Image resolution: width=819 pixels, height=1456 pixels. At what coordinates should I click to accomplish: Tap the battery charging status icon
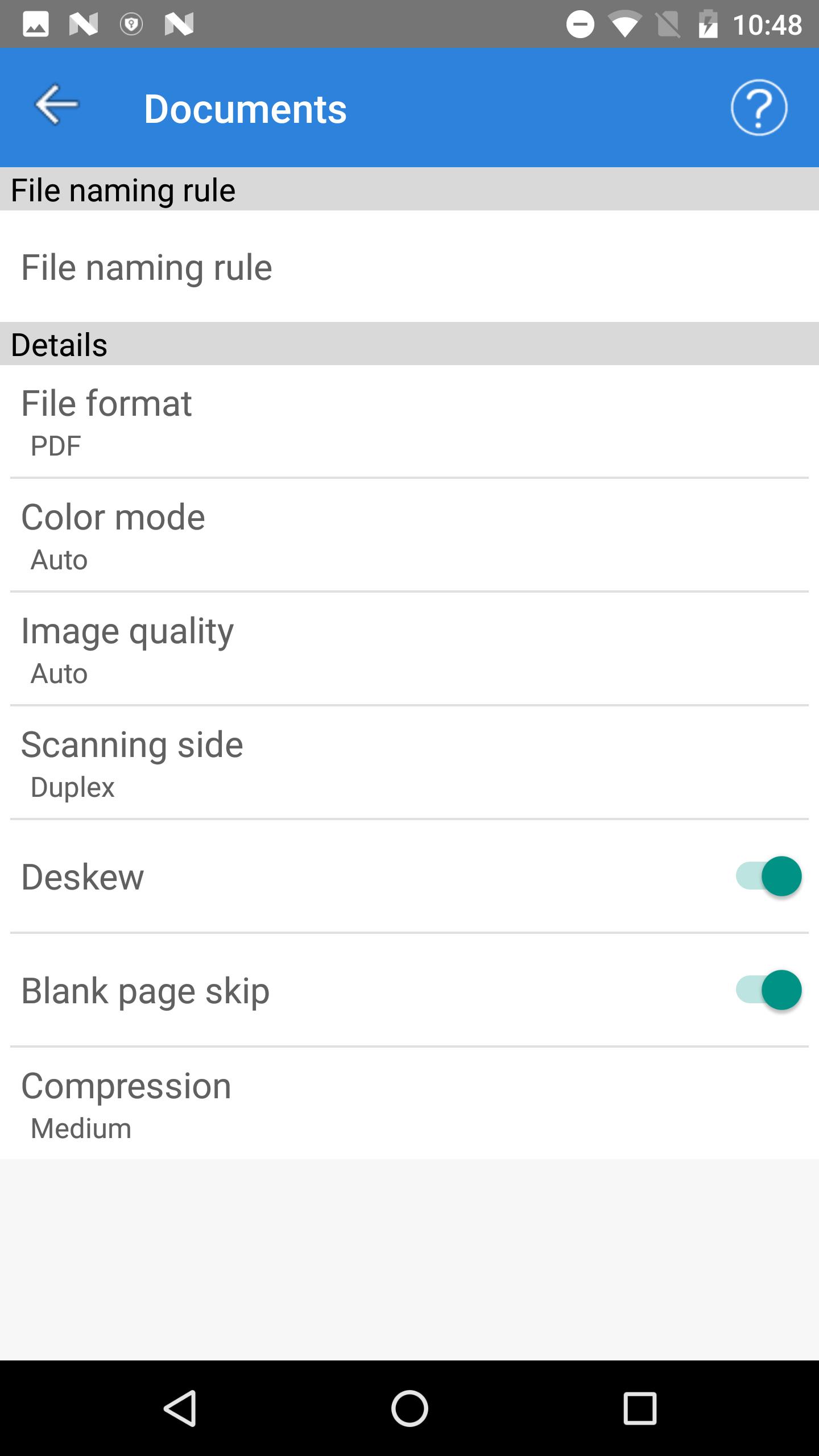click(708, 25)
